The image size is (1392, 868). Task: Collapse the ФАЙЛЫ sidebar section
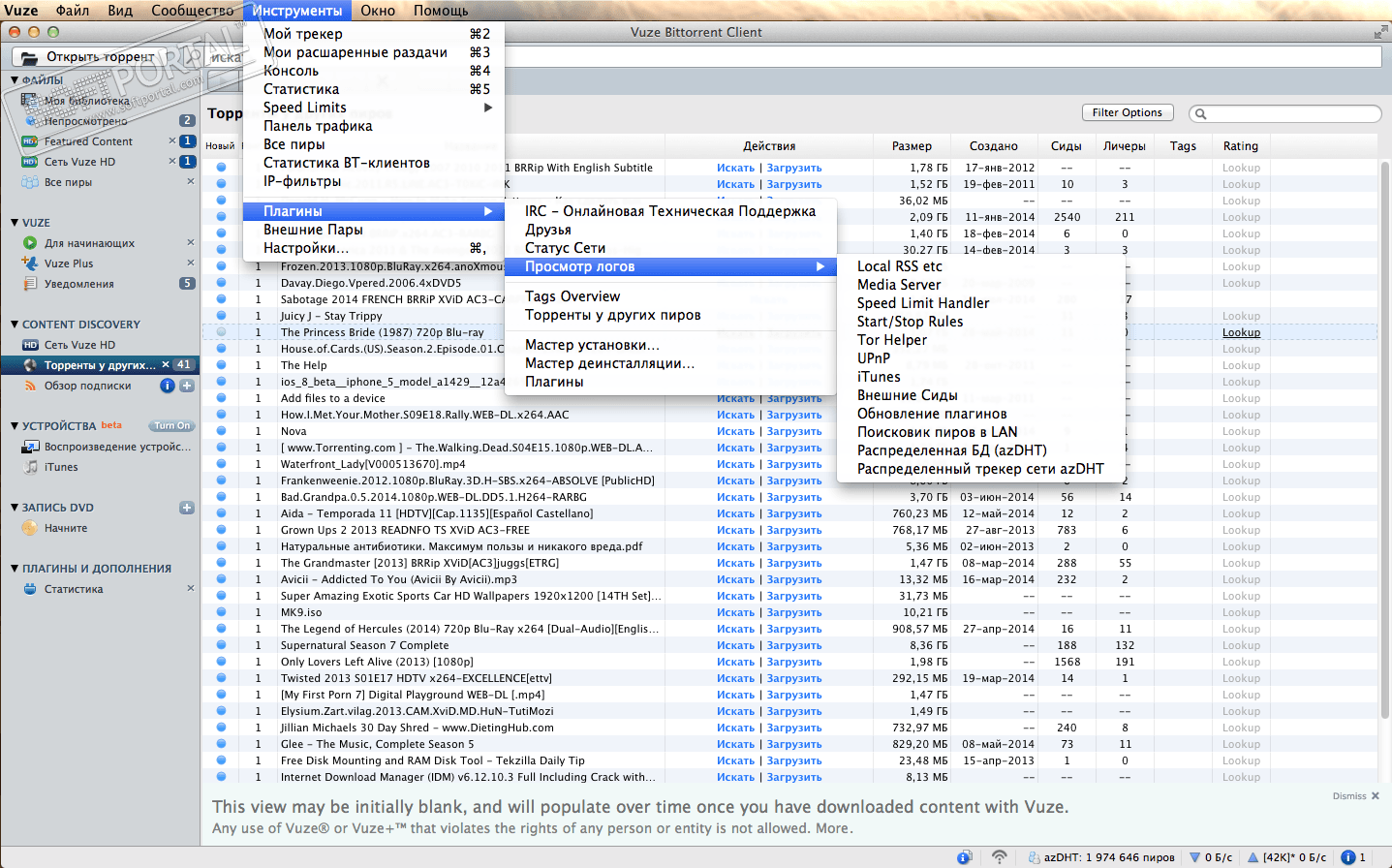pos(15,80)
